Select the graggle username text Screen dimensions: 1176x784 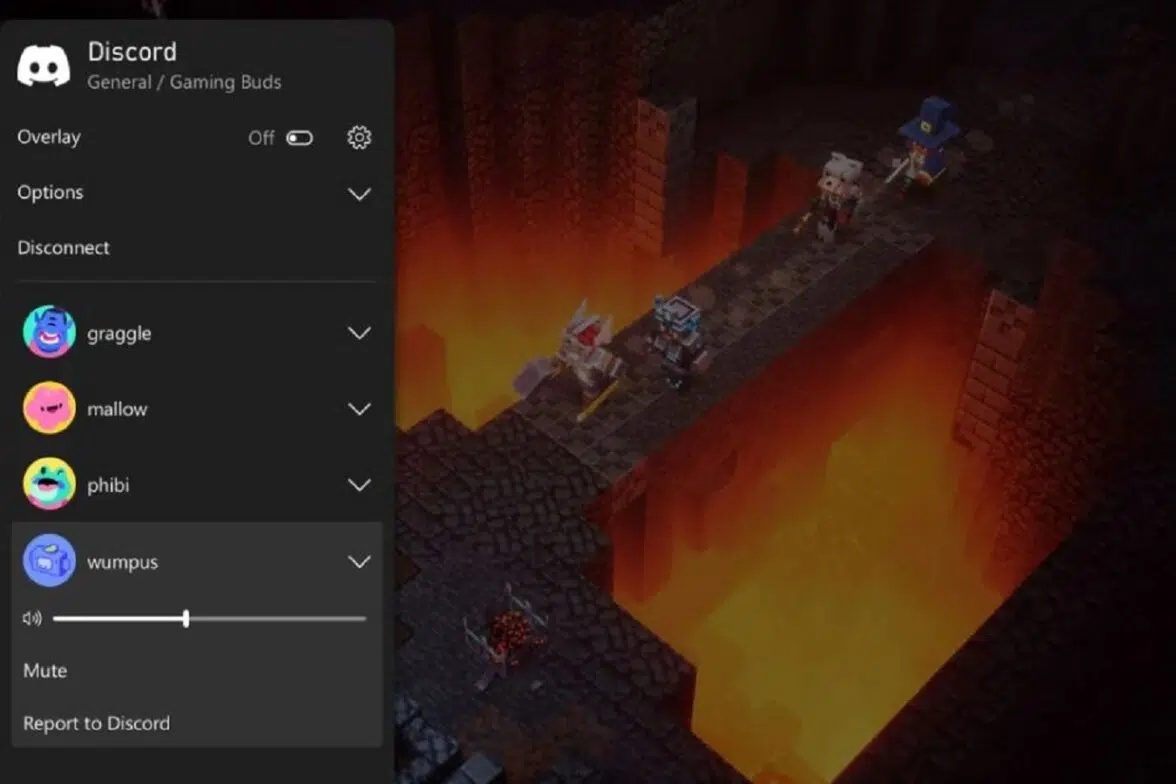click(x=119, y=334)
